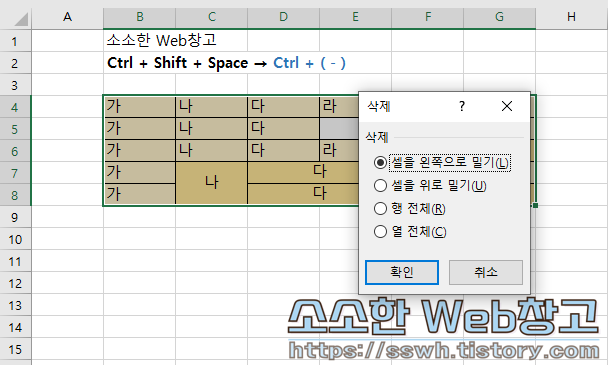Select row 7 header
This screenshot has height=365, width=608.
pyautogui.click(x=16, y=173)
